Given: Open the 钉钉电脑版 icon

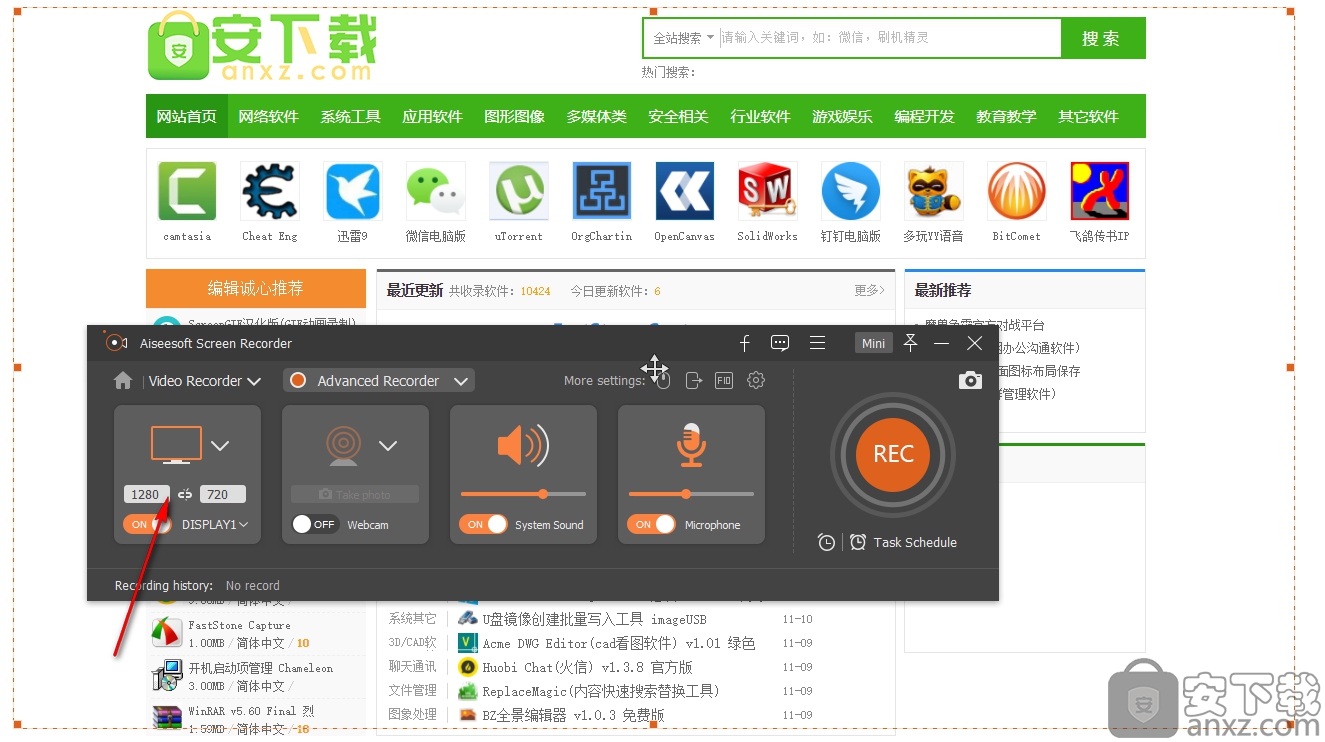Looking at the screenshot, I should [x=851, y=191].
